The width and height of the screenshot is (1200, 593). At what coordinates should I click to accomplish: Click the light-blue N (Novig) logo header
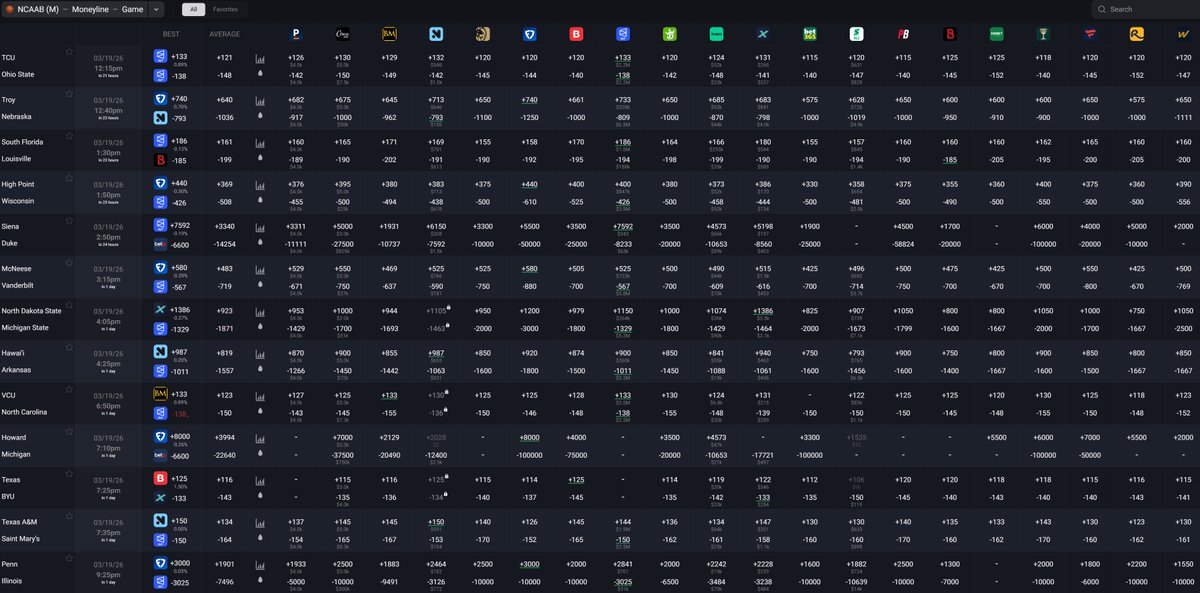(437, 34)
